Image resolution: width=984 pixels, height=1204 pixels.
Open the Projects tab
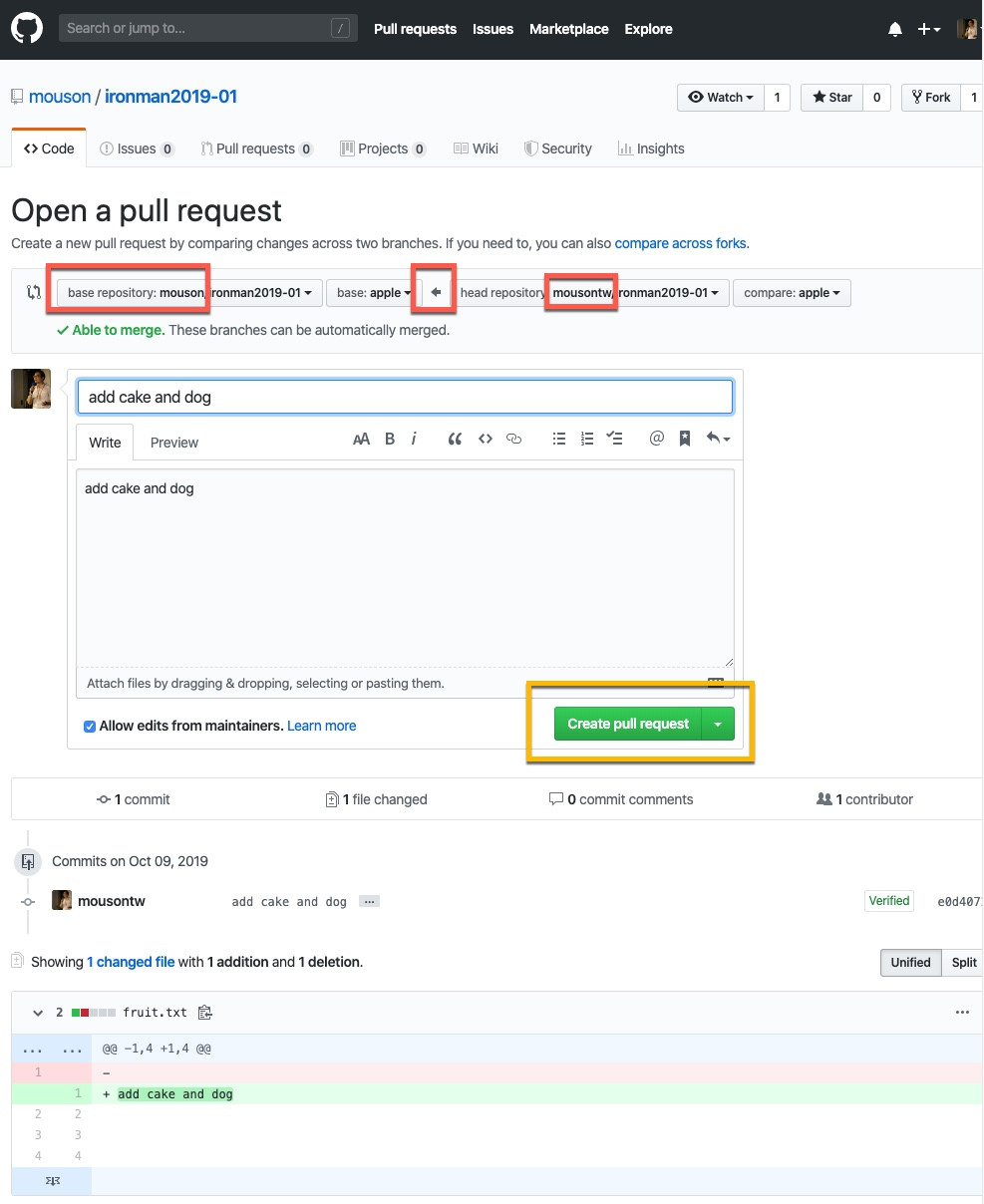coord(383,149)
